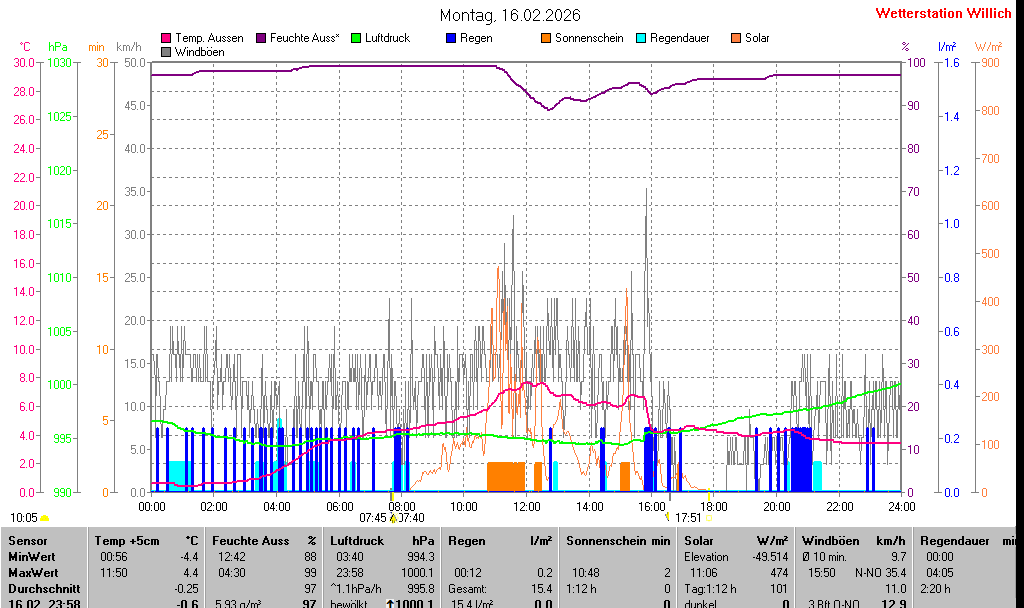Viewport: 1024px width, 608px height.
Task: Click the date heading Montag, 16.02.2026
Action: click(x=510, y=15)
